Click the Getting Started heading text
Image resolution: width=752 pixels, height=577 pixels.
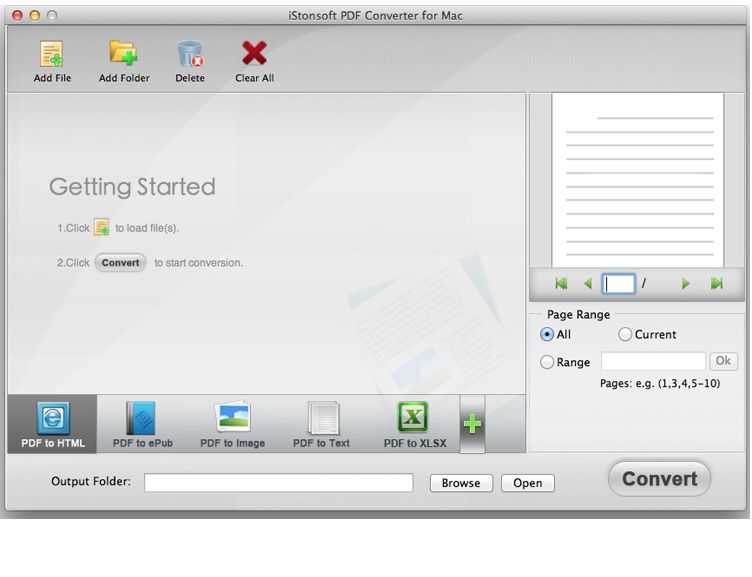tap(132, 187)
